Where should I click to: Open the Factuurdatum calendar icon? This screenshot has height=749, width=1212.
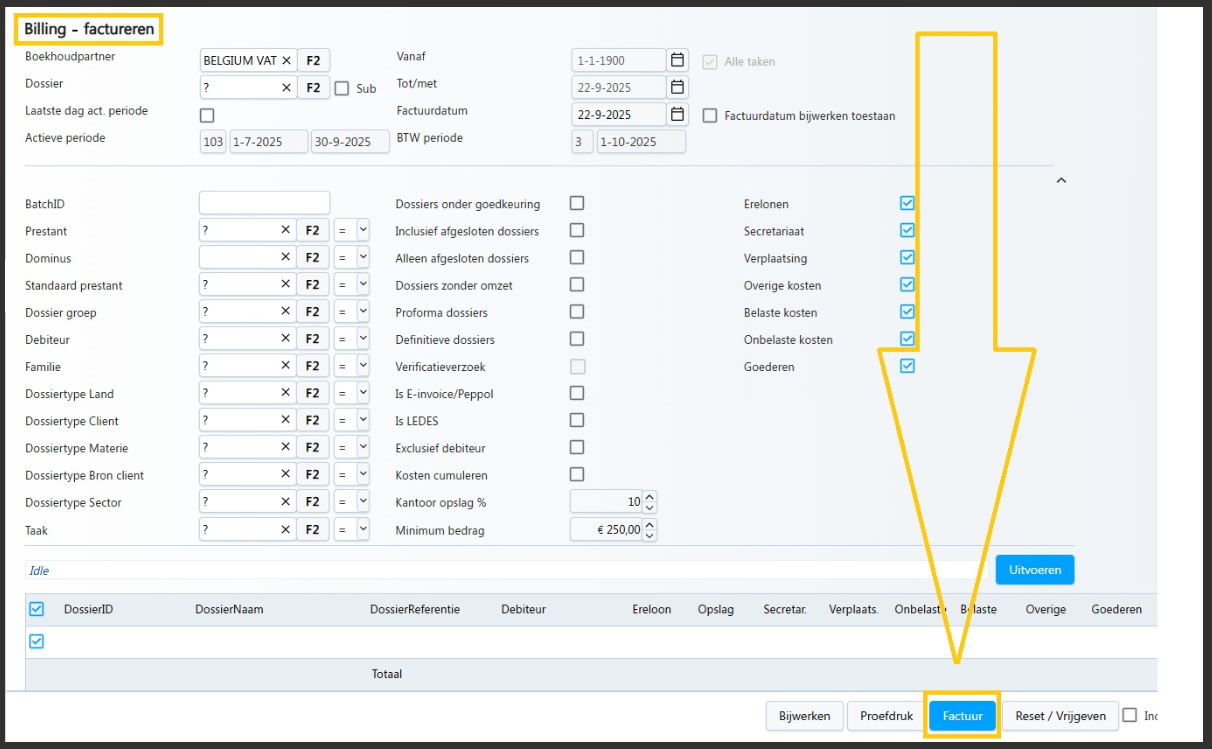tap(678, 114)
